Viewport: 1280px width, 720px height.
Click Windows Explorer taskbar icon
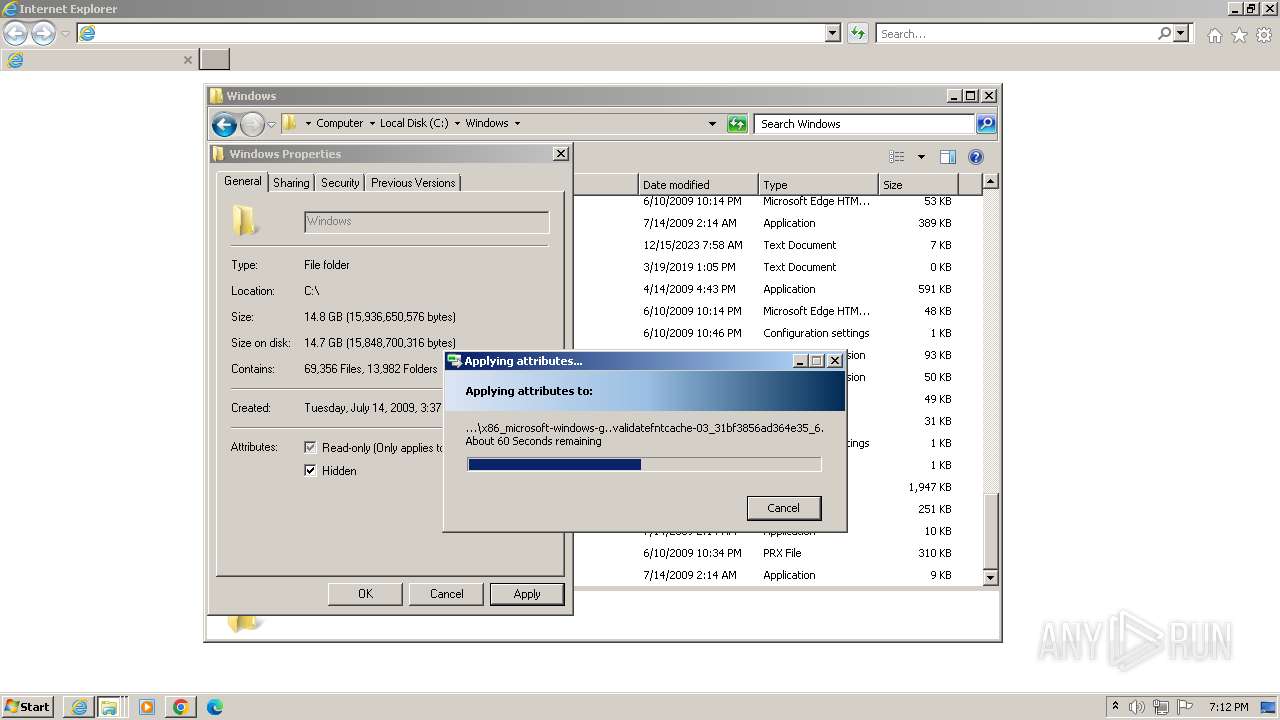(x=108, y=707)
